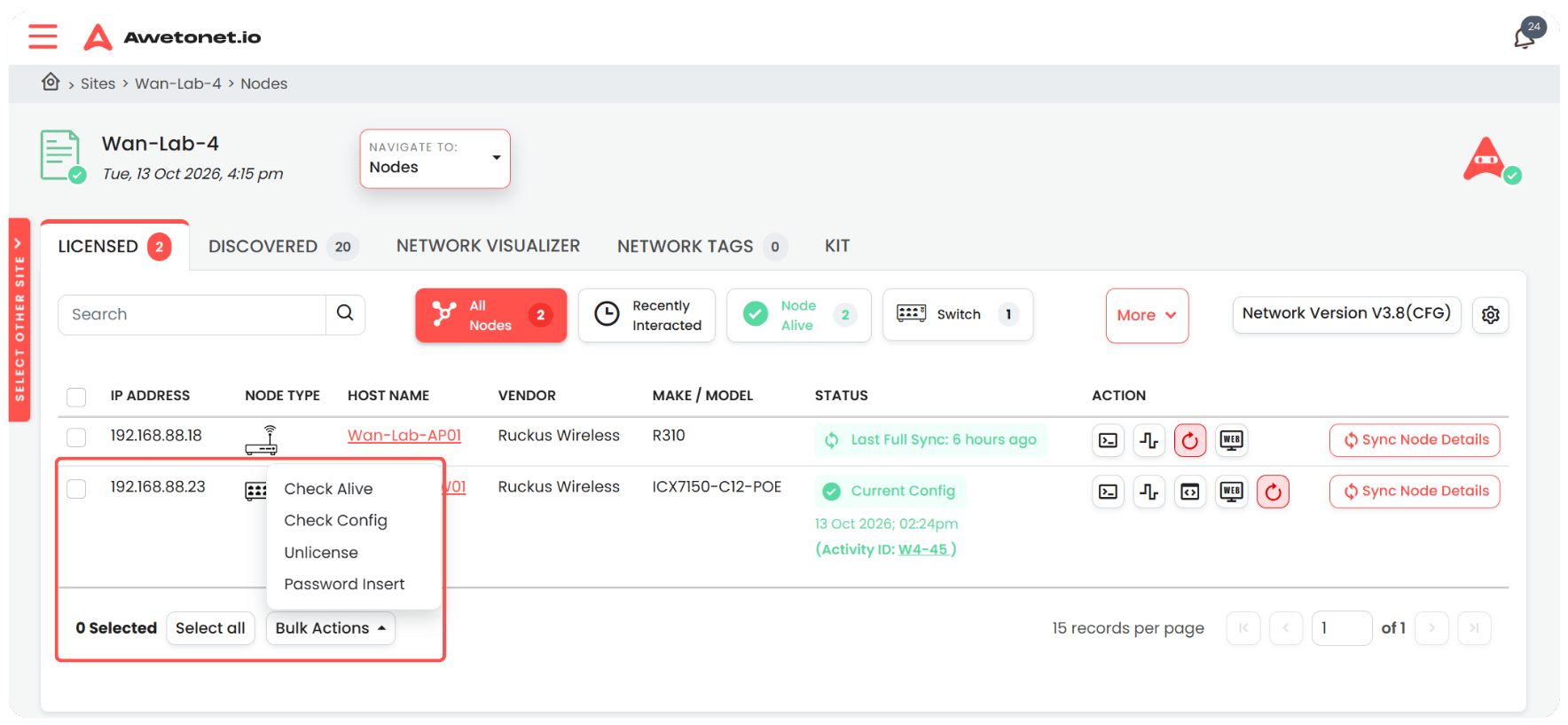Expand the More filters dropdown
Image resolution: width=1568 pixels, height=725 pixels.
point(1147,316)
